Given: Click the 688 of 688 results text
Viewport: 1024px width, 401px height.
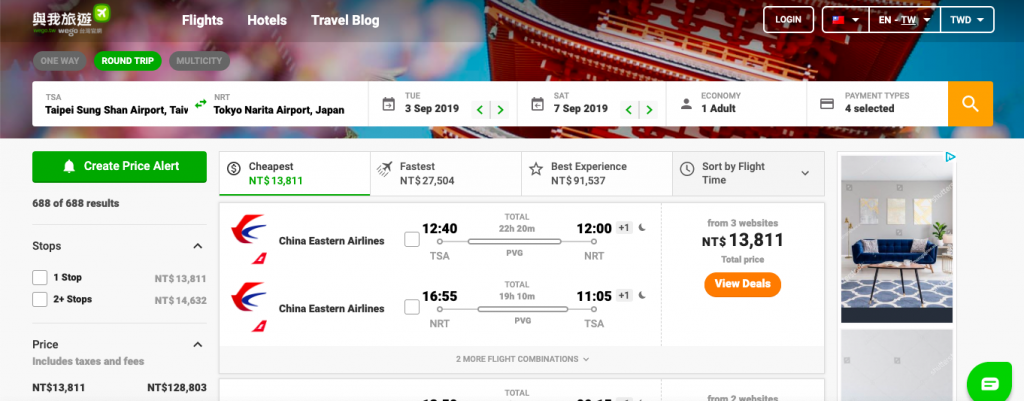Looking at the screenshot, I should pos(76,203).
